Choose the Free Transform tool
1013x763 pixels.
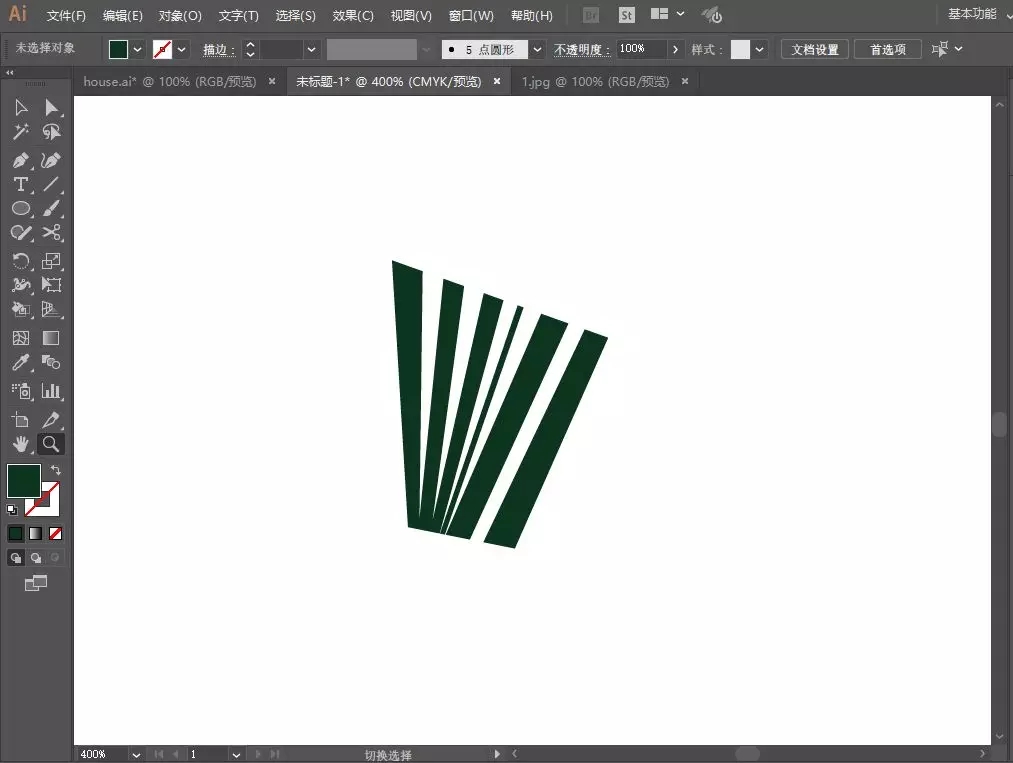(x=51, y=285)
